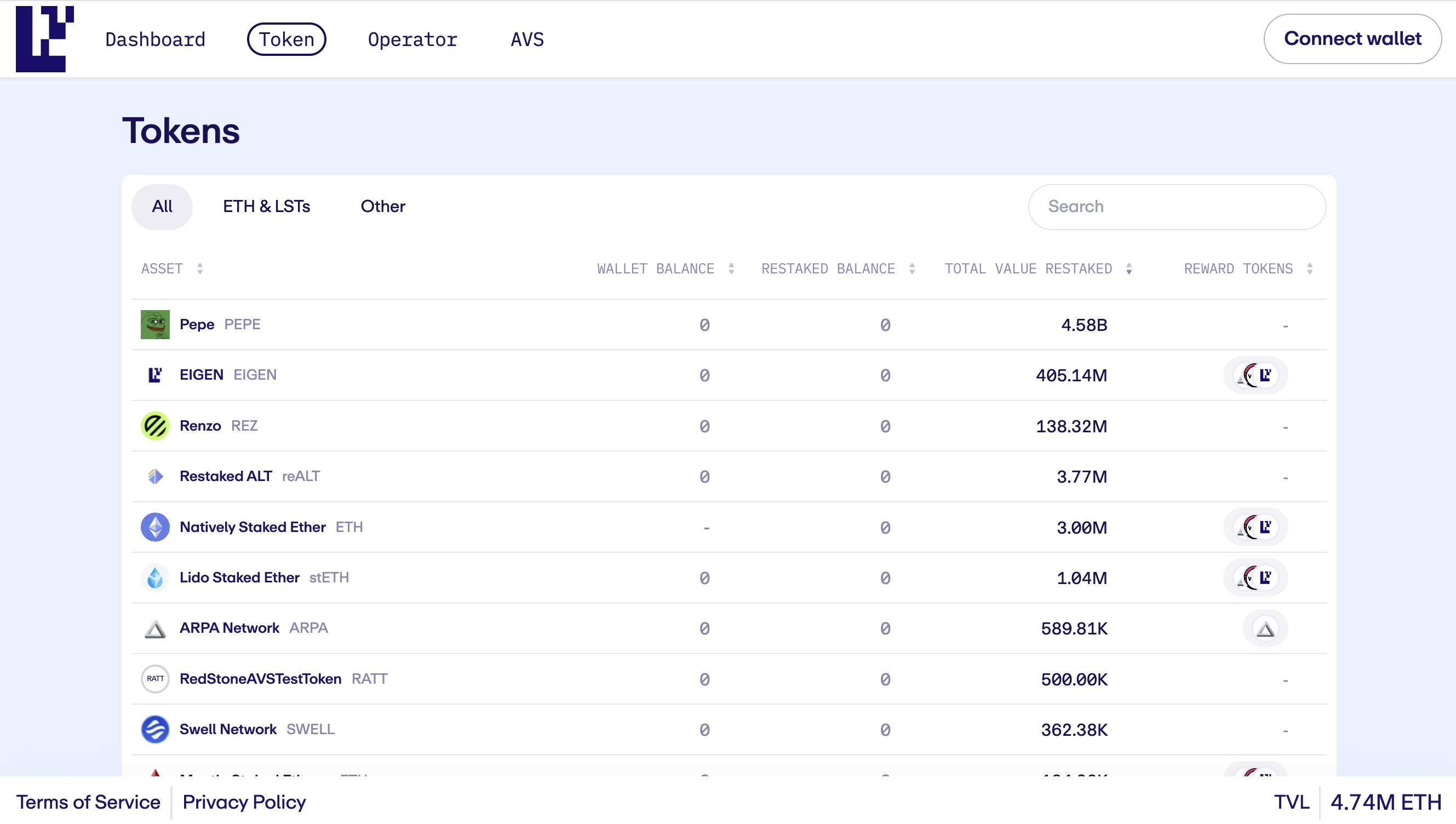This screenshot has height=824, width=1456.
Task: Sort by Total Value Restaked column
Action: pyautogui.click(x=1128, y=268)
